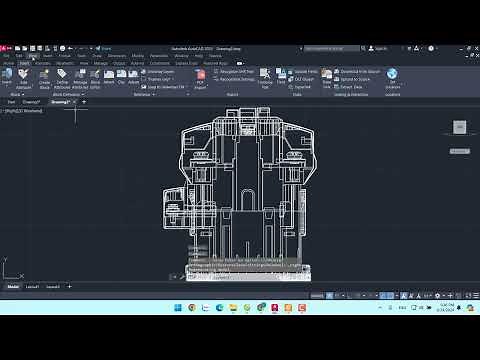Viewport: 480px width, 360px height.
Task: Click the search input field in title bar
Action: click(332, 49)
